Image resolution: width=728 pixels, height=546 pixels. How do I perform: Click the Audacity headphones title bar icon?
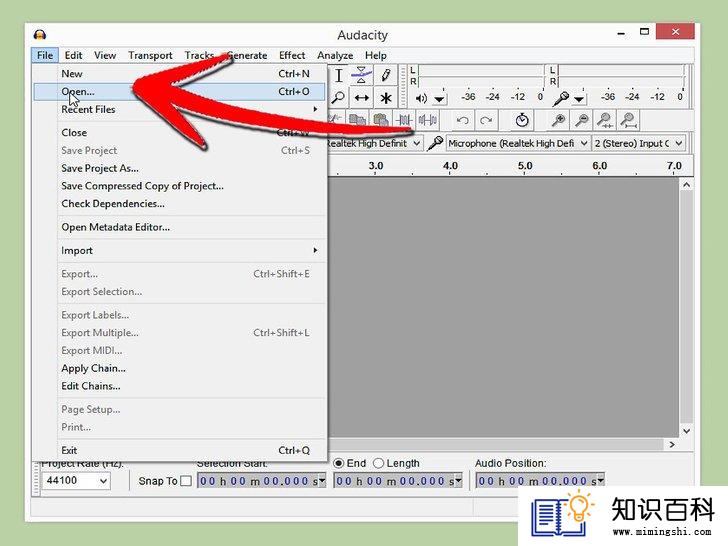40,35
